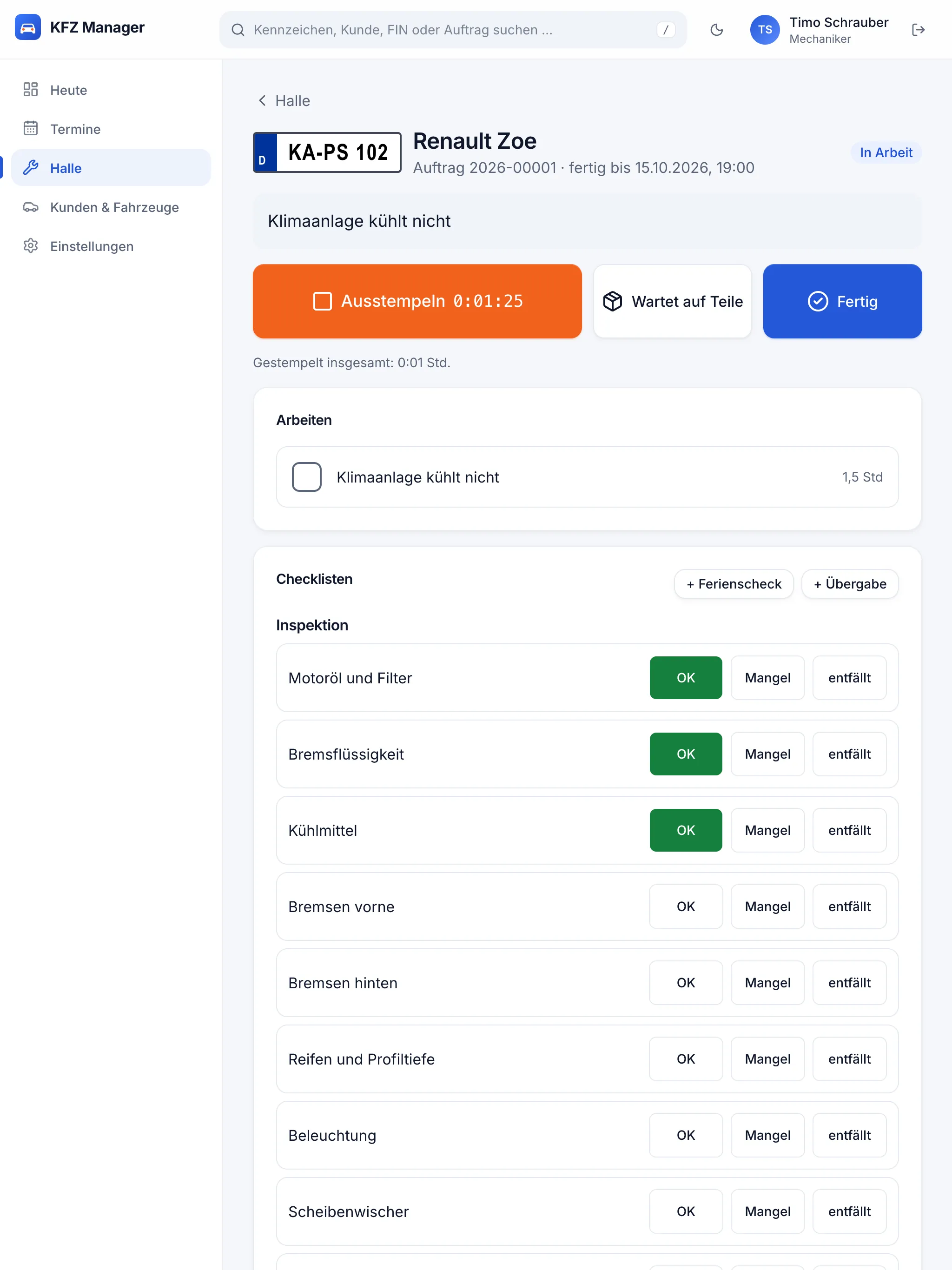The height and width of the screenshot is (1270, 952).
Task: Go back via the Halle breadcrumb link
Action: pos(284,100)
